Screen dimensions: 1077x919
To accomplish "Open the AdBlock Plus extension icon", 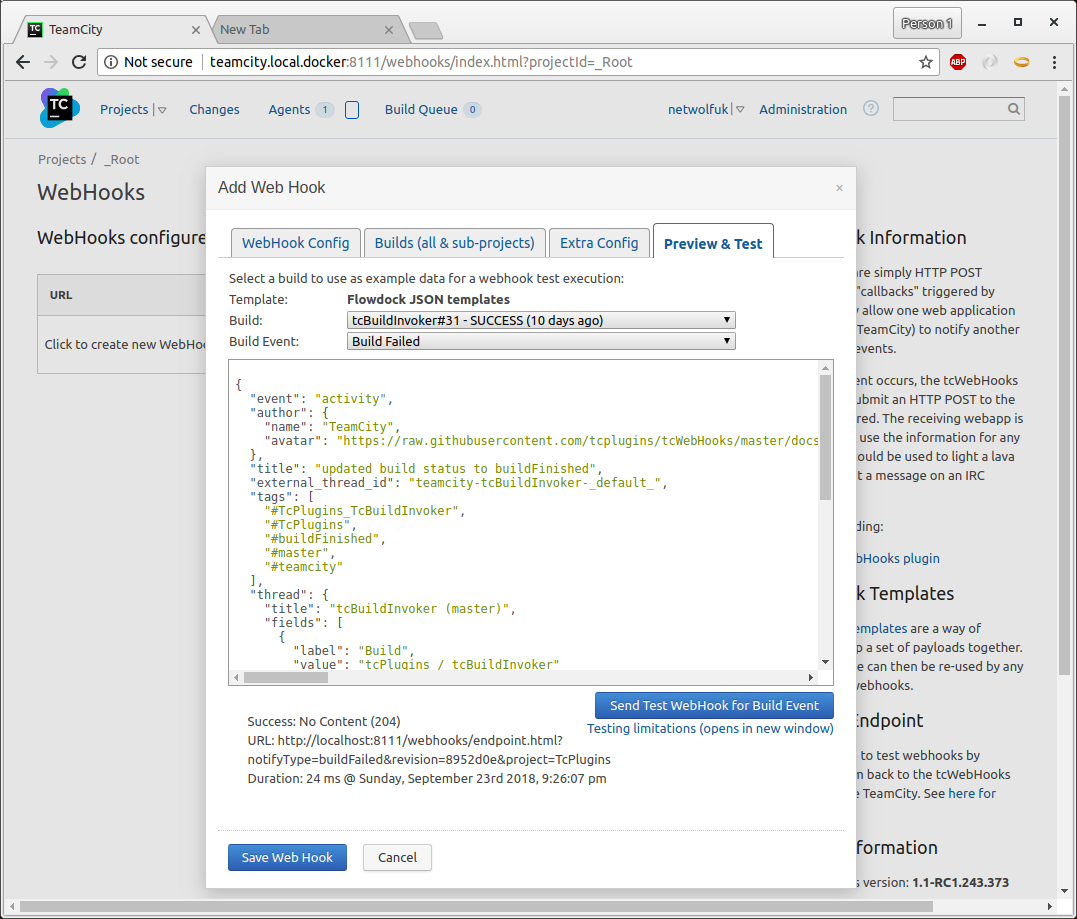I will tap(957, 62).
